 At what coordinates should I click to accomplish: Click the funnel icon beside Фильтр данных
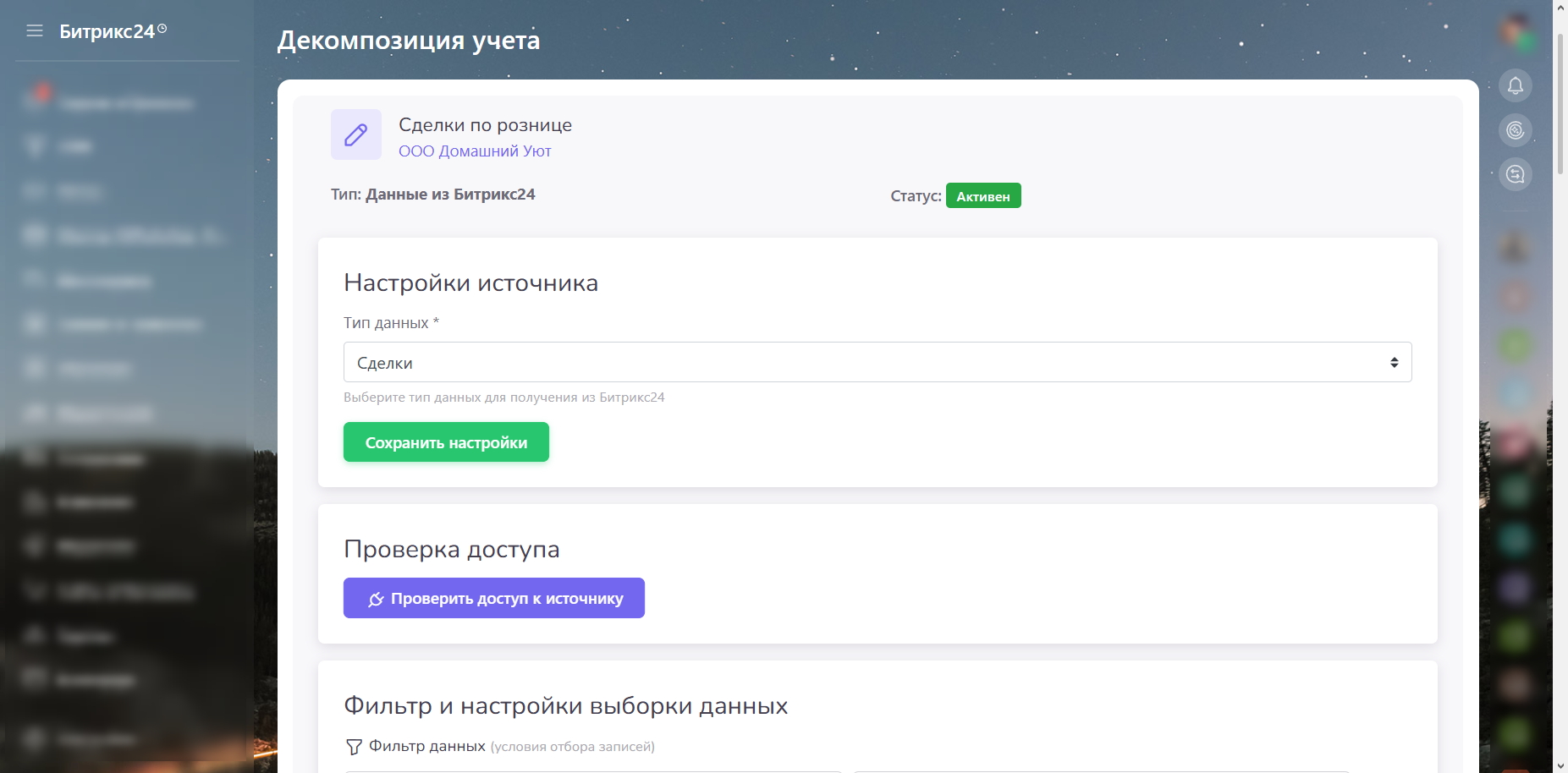coord(354,747)
